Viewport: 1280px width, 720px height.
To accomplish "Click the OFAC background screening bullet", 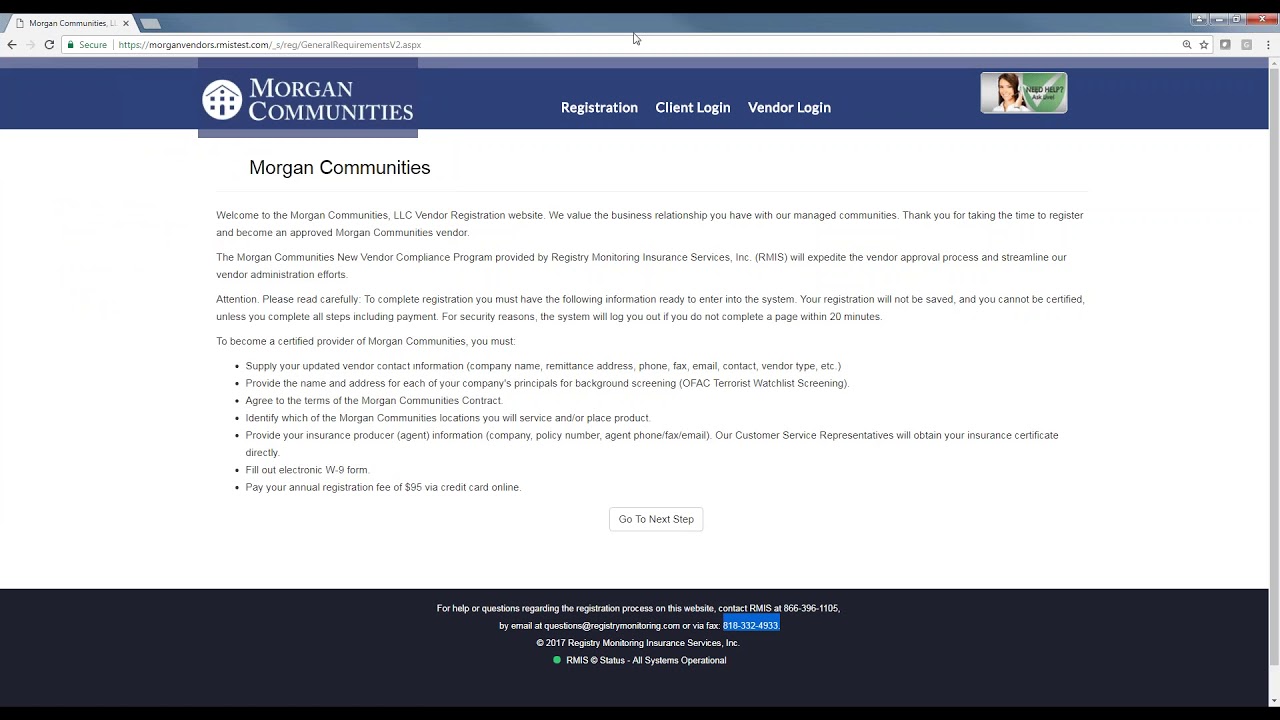I will tap(547, 383).
